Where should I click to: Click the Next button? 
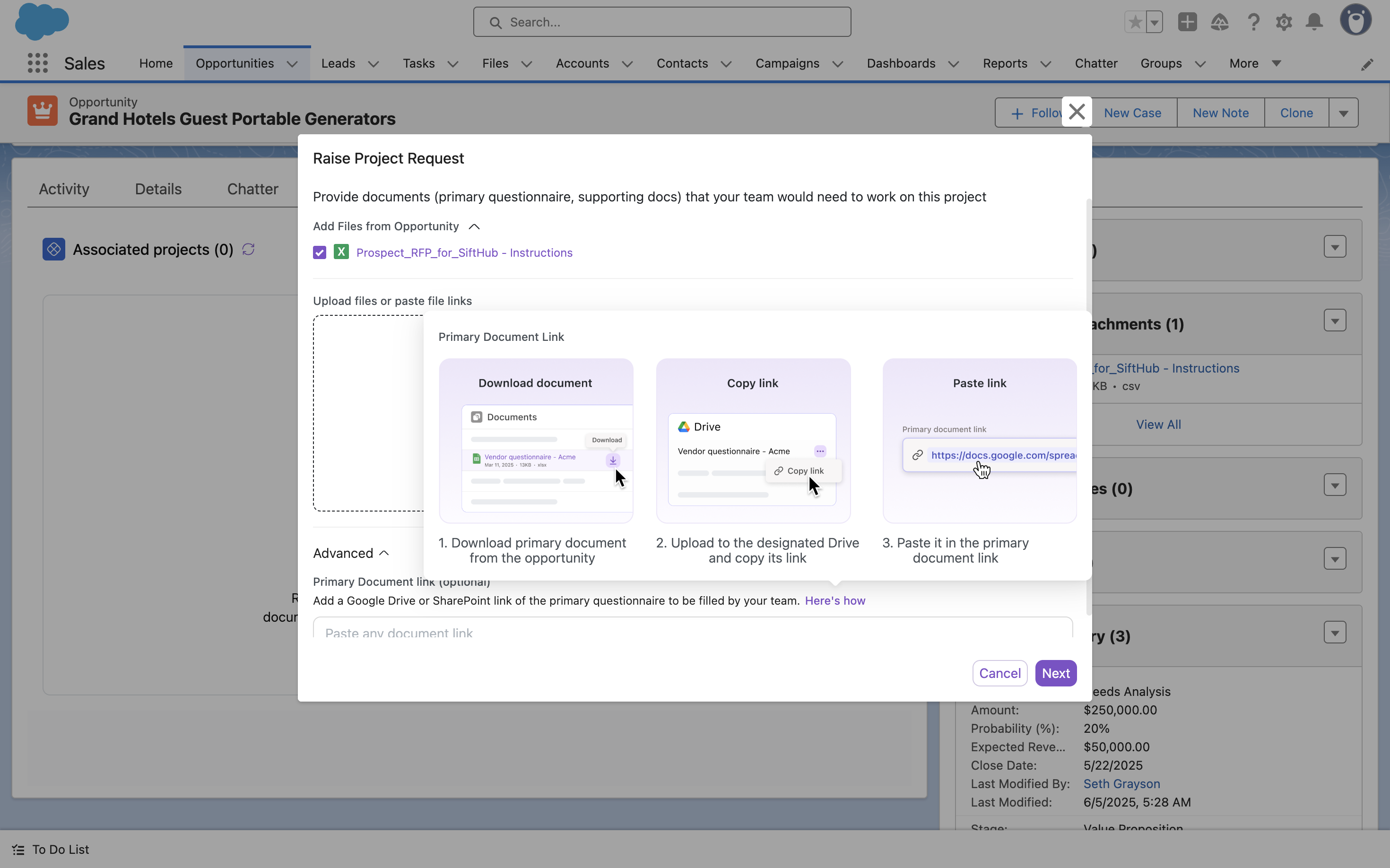pyautogui.click(x=1055, y=673)
